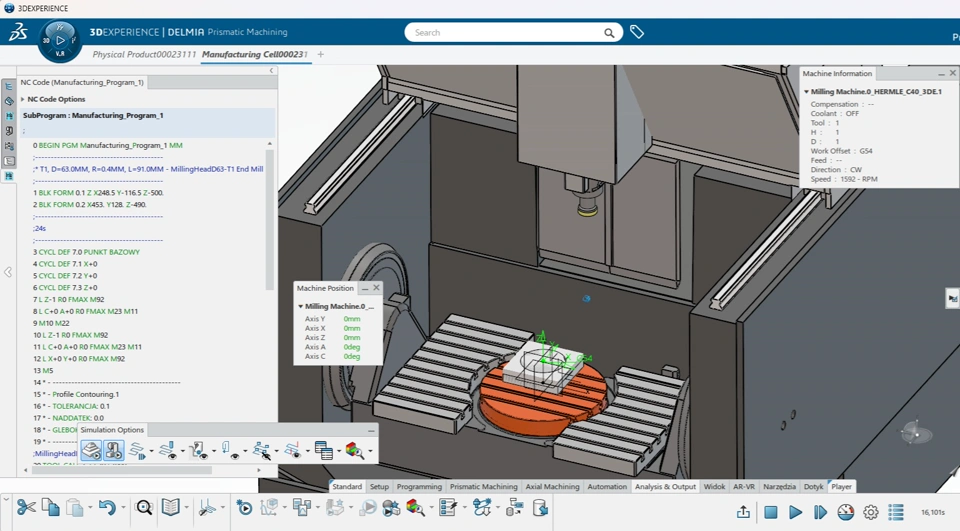
Task: Switch to the Axial Machining tab
Action: click(552, 486)
